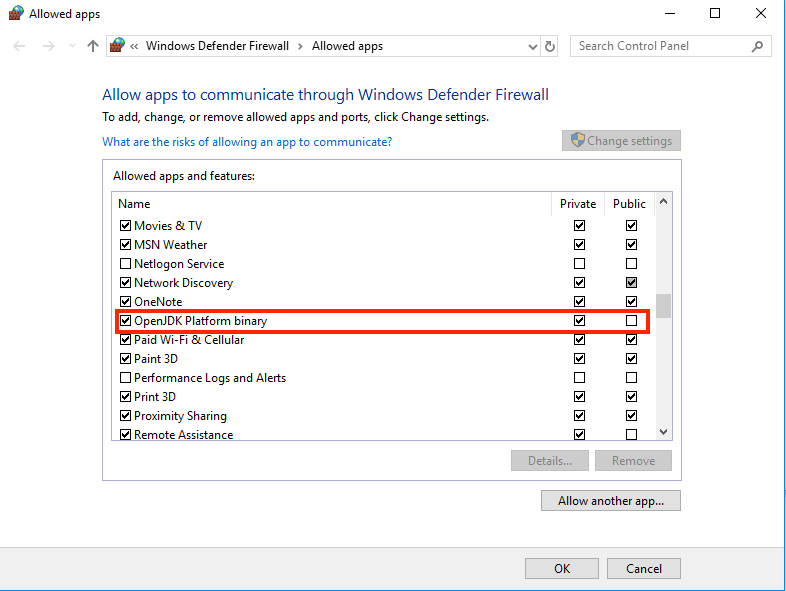
Task: Open the risks of allowing an app link
Action: click(x=247, y=142)
